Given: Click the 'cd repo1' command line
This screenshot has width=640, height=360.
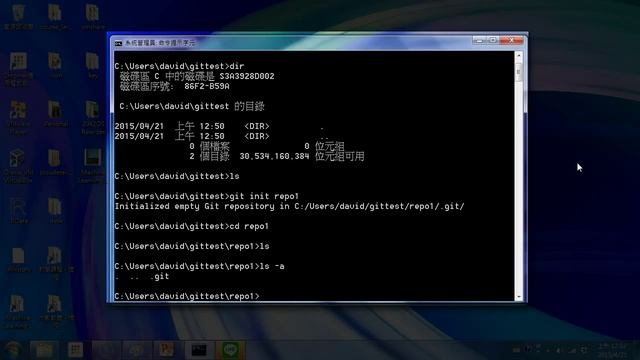Looking at the screenshot, I should pos(192,227).
